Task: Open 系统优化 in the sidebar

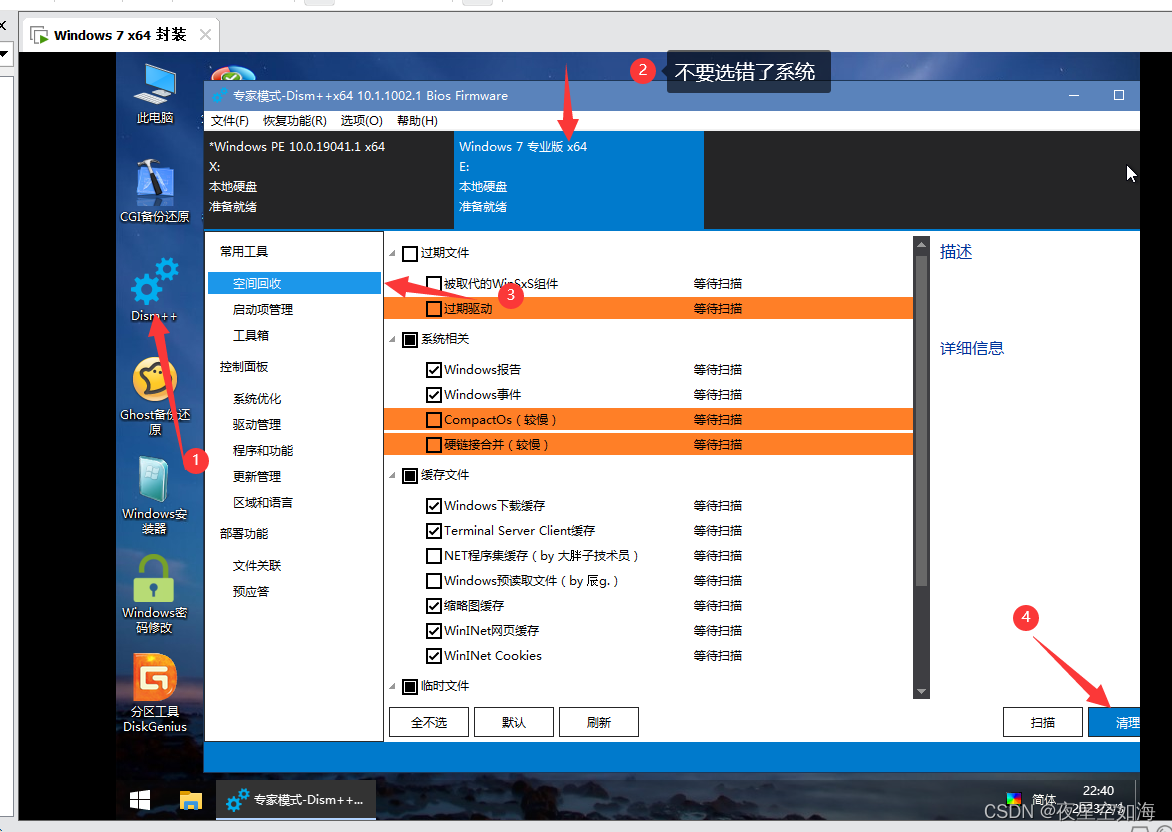Action: (x=257, y=399)
